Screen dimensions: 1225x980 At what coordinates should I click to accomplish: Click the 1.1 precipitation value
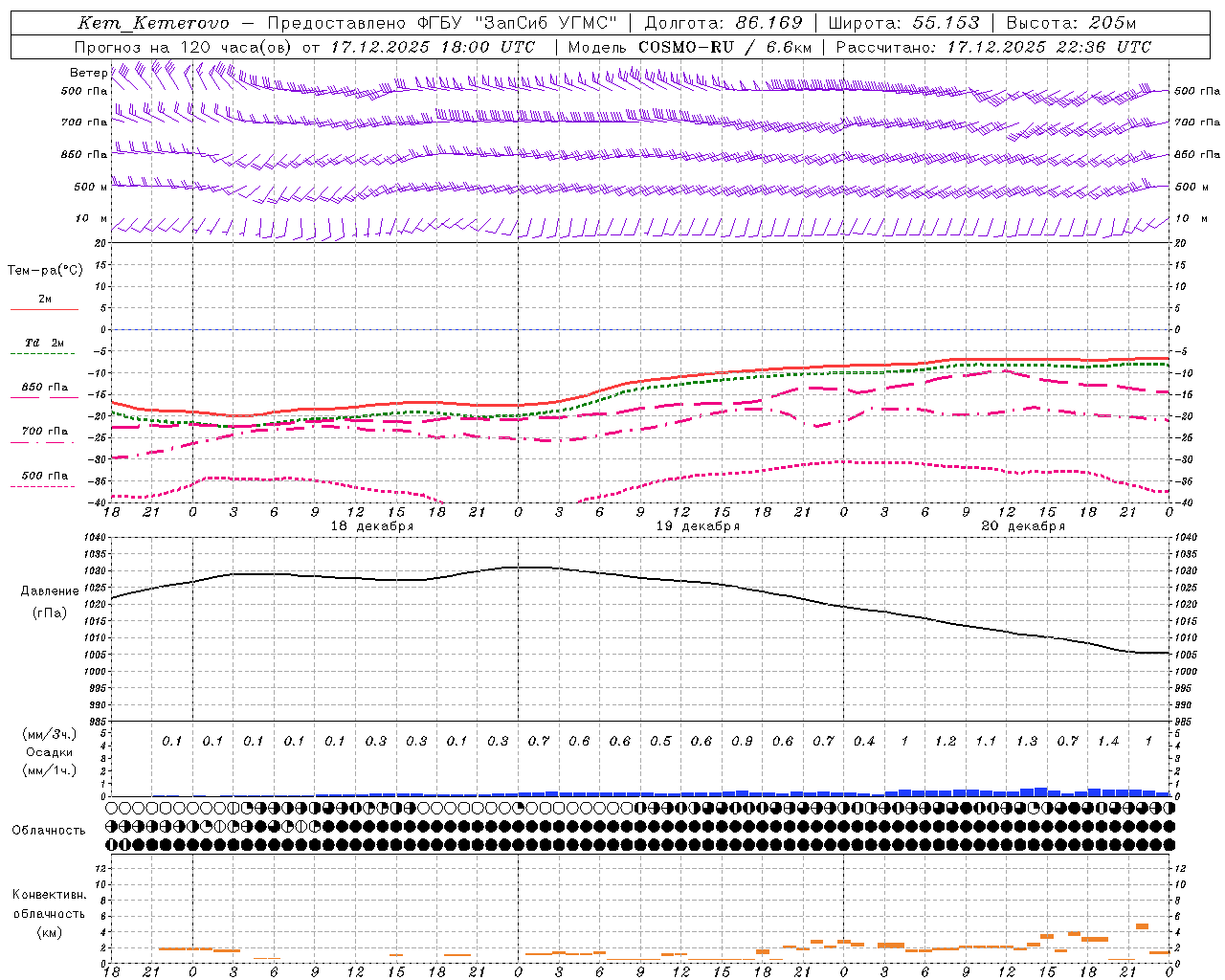pyautogui.click(x=986, y=742)
